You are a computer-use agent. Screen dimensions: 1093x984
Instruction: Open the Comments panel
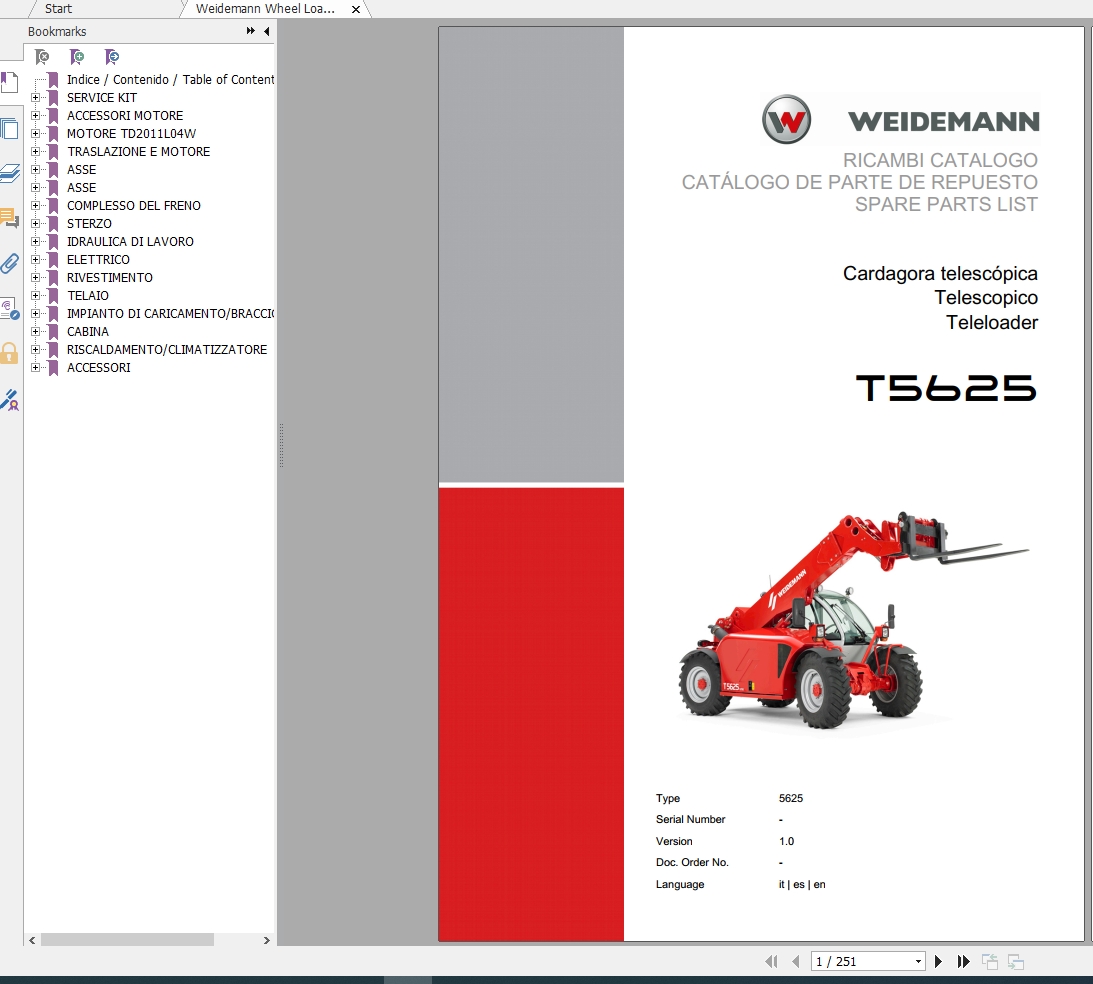10,218
